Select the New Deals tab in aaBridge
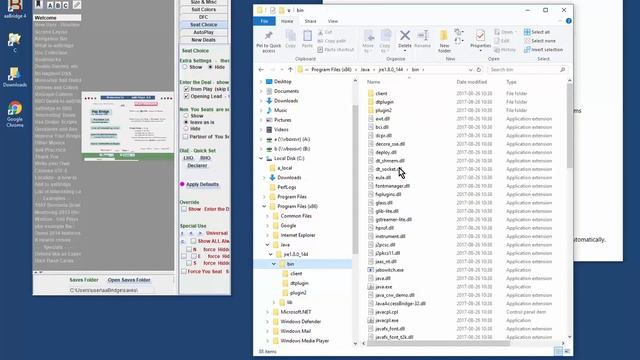The width and height of the screenshot is (640, 360). [x=204, y=40]
